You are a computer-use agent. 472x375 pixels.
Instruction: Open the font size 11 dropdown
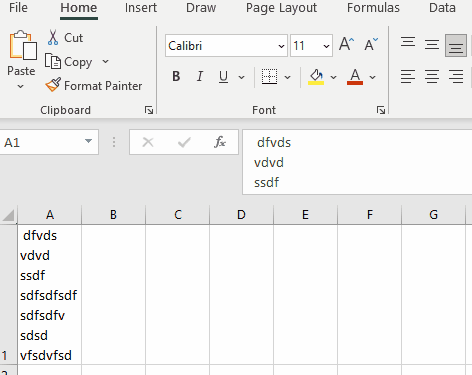(x=326, y=46)
